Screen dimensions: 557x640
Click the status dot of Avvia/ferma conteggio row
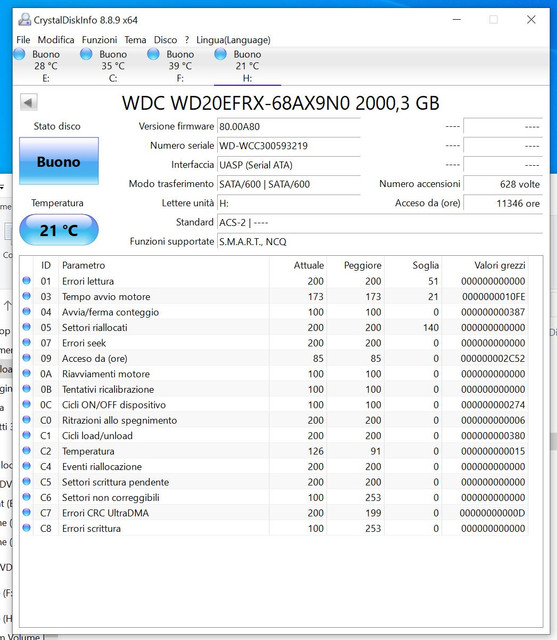click(x=27, y=311)
